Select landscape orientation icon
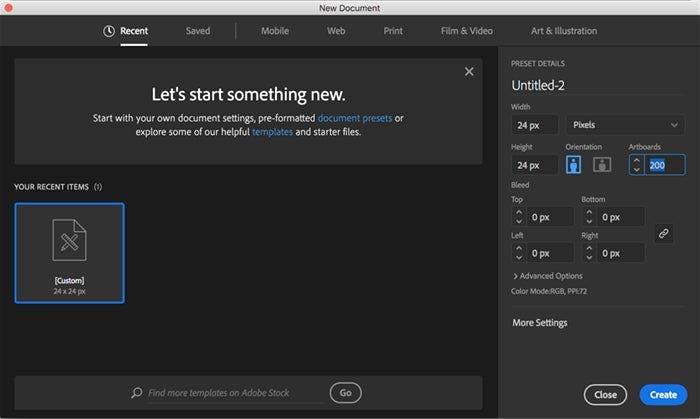 [x=602, y=164]
